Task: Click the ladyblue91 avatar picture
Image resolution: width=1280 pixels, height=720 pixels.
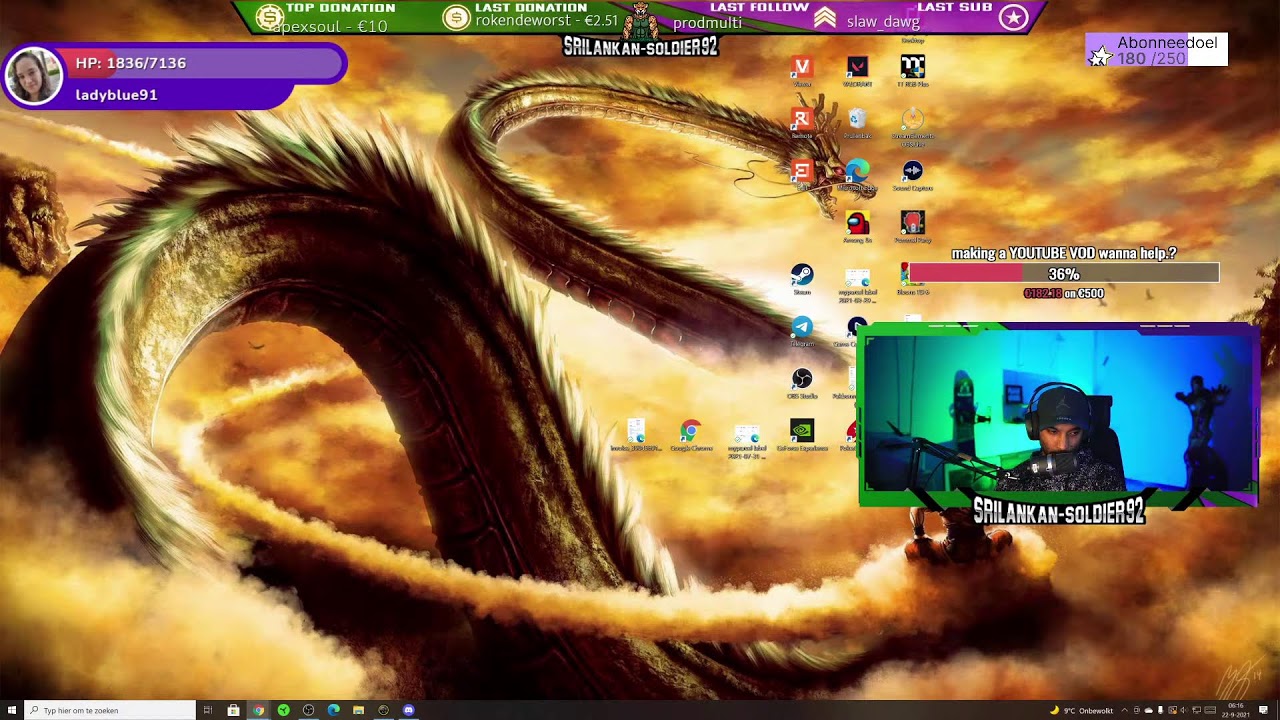Action: [x=34, y=76]
